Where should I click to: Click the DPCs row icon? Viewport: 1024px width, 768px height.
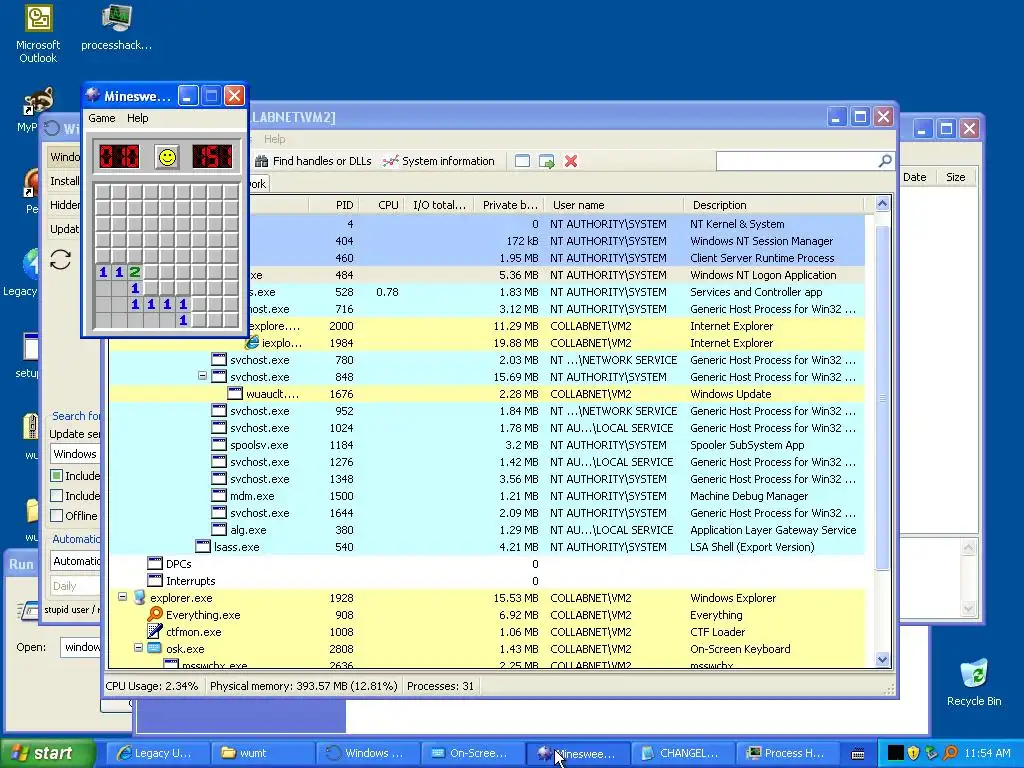[155, 564]
